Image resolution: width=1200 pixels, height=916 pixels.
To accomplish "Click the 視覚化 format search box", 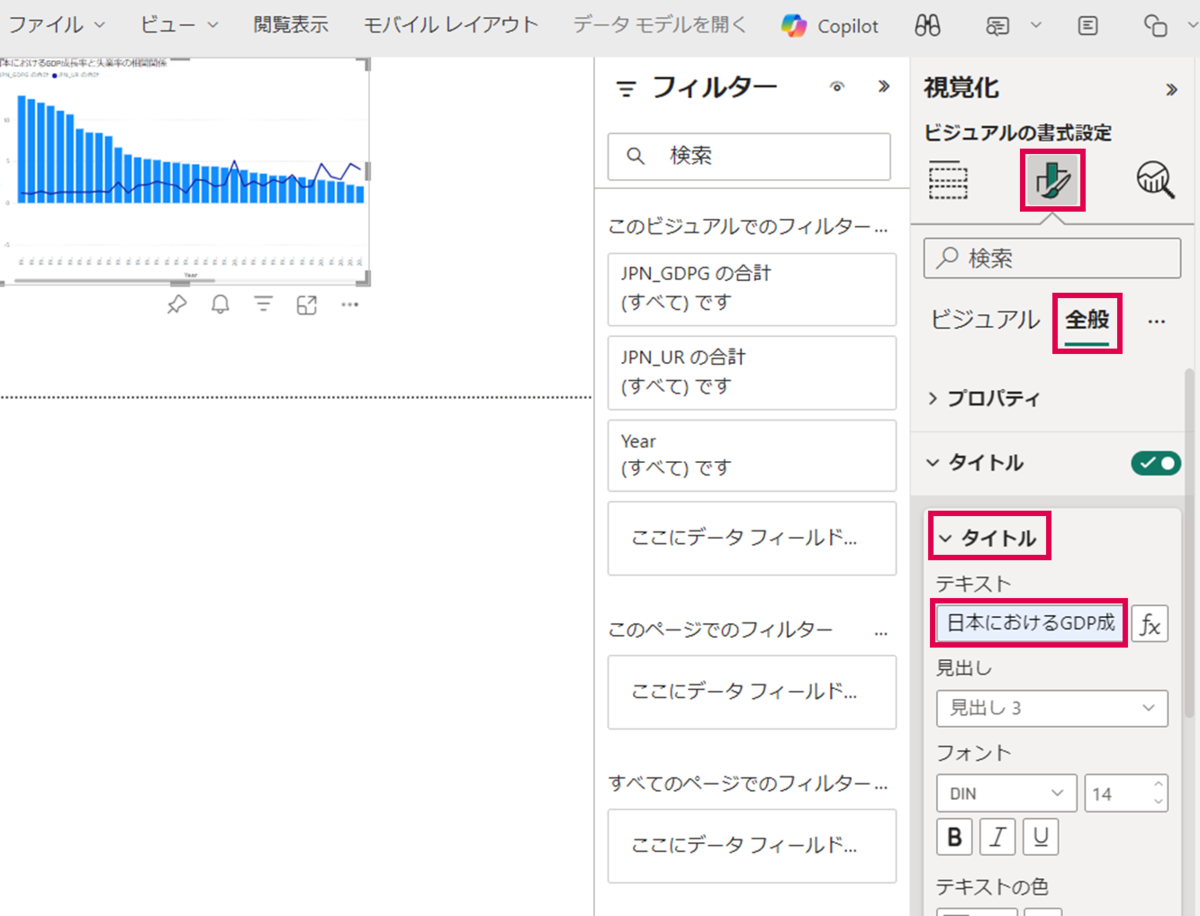I will 1052,259.
